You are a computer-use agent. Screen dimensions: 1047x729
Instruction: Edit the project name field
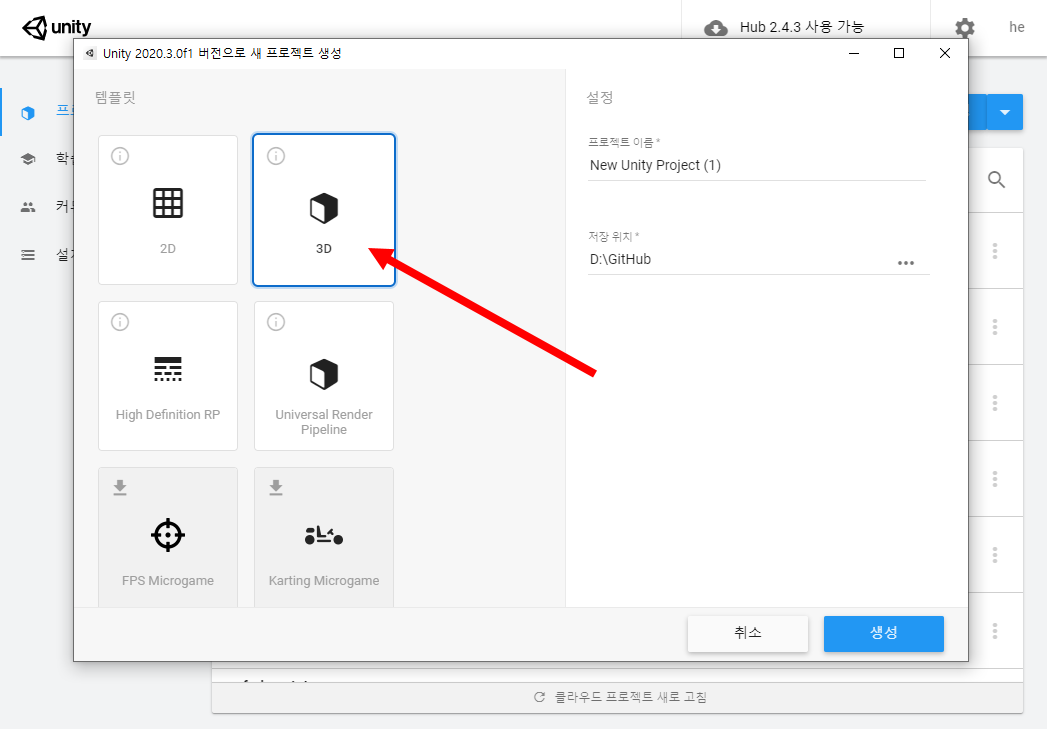point(757,166)
